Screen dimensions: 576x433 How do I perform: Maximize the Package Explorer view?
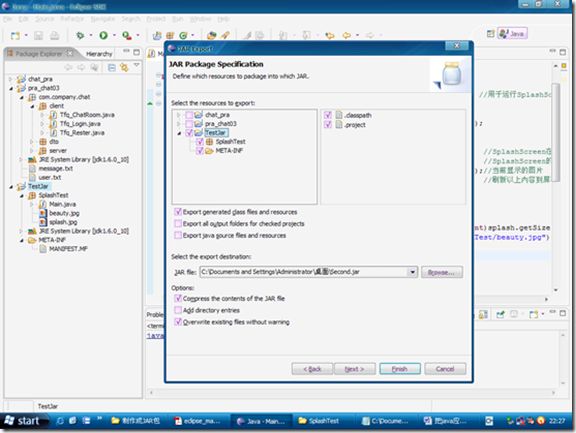pyautogui.click(x=137, y=52)
